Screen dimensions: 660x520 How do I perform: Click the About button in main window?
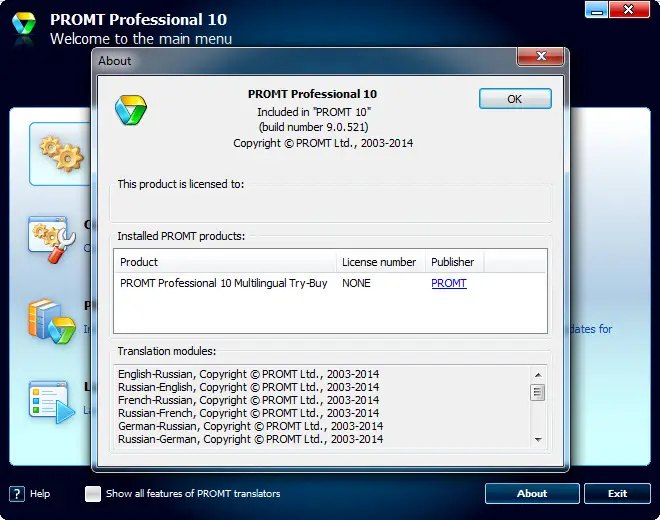532,493
